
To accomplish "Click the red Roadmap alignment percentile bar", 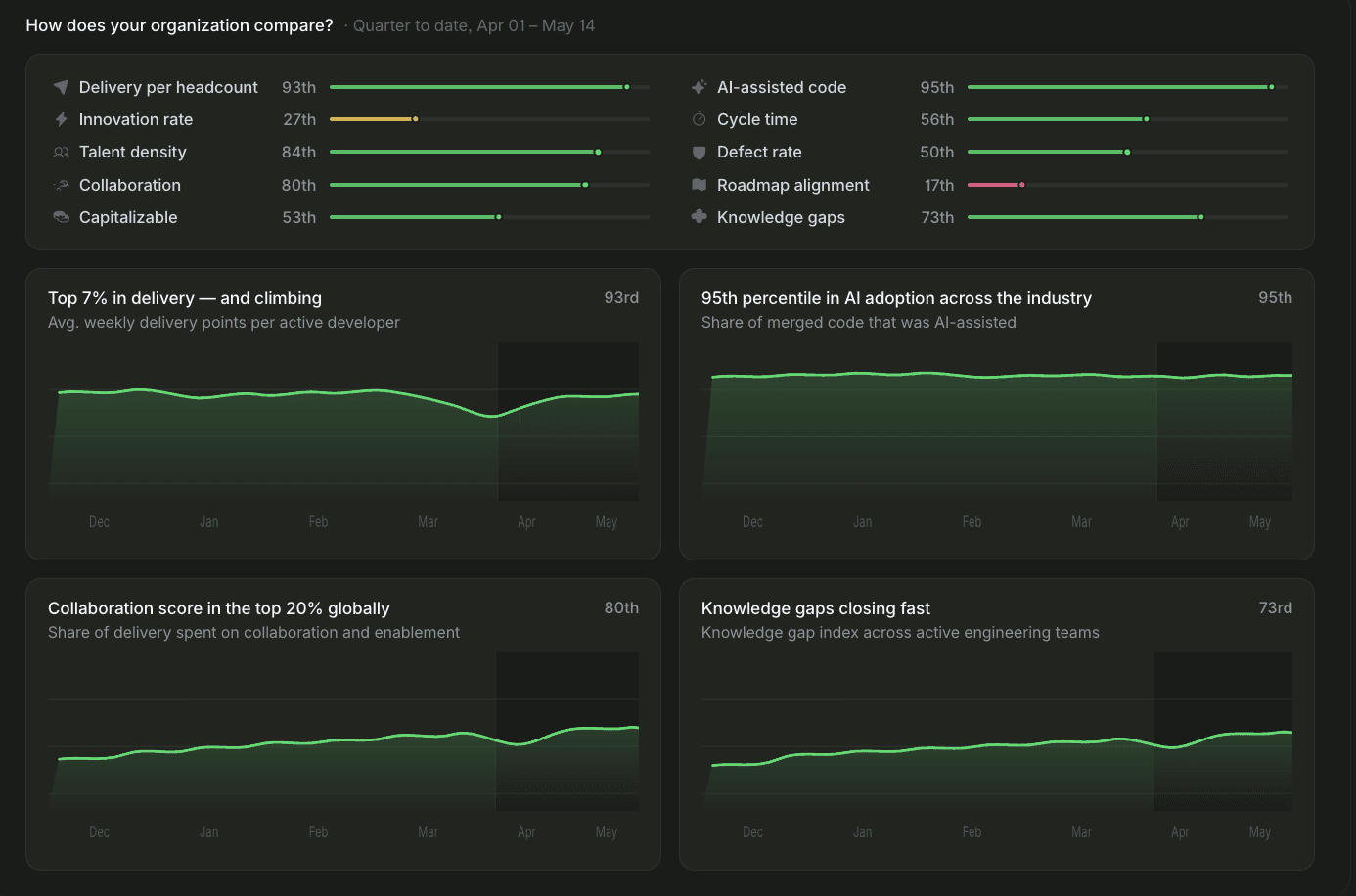I will [1127, 185].
